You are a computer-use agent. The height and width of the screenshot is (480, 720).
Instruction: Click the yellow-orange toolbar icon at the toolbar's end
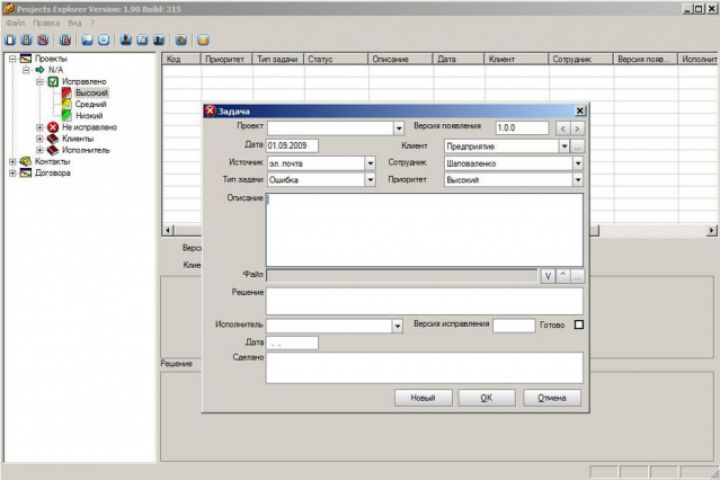click(203, 40)
